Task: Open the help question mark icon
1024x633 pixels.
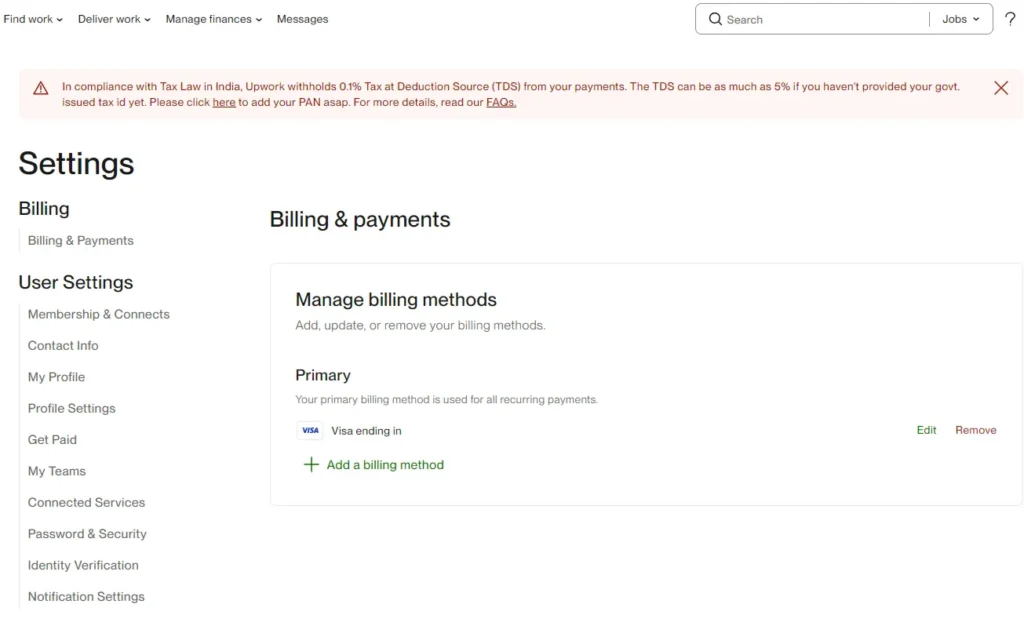Action: click(1010, 19)
